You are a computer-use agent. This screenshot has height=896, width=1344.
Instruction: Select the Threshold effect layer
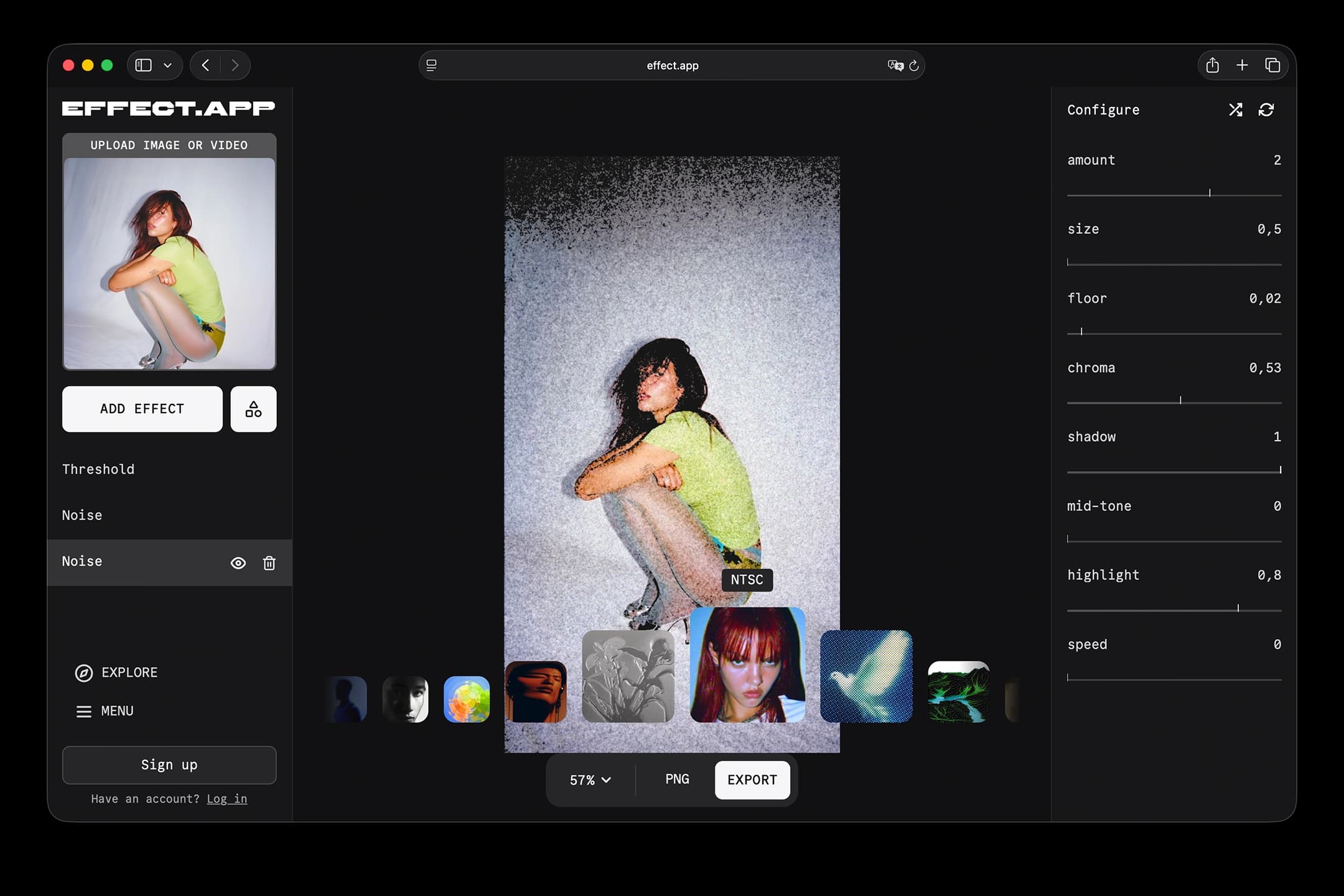click(98, 469)
